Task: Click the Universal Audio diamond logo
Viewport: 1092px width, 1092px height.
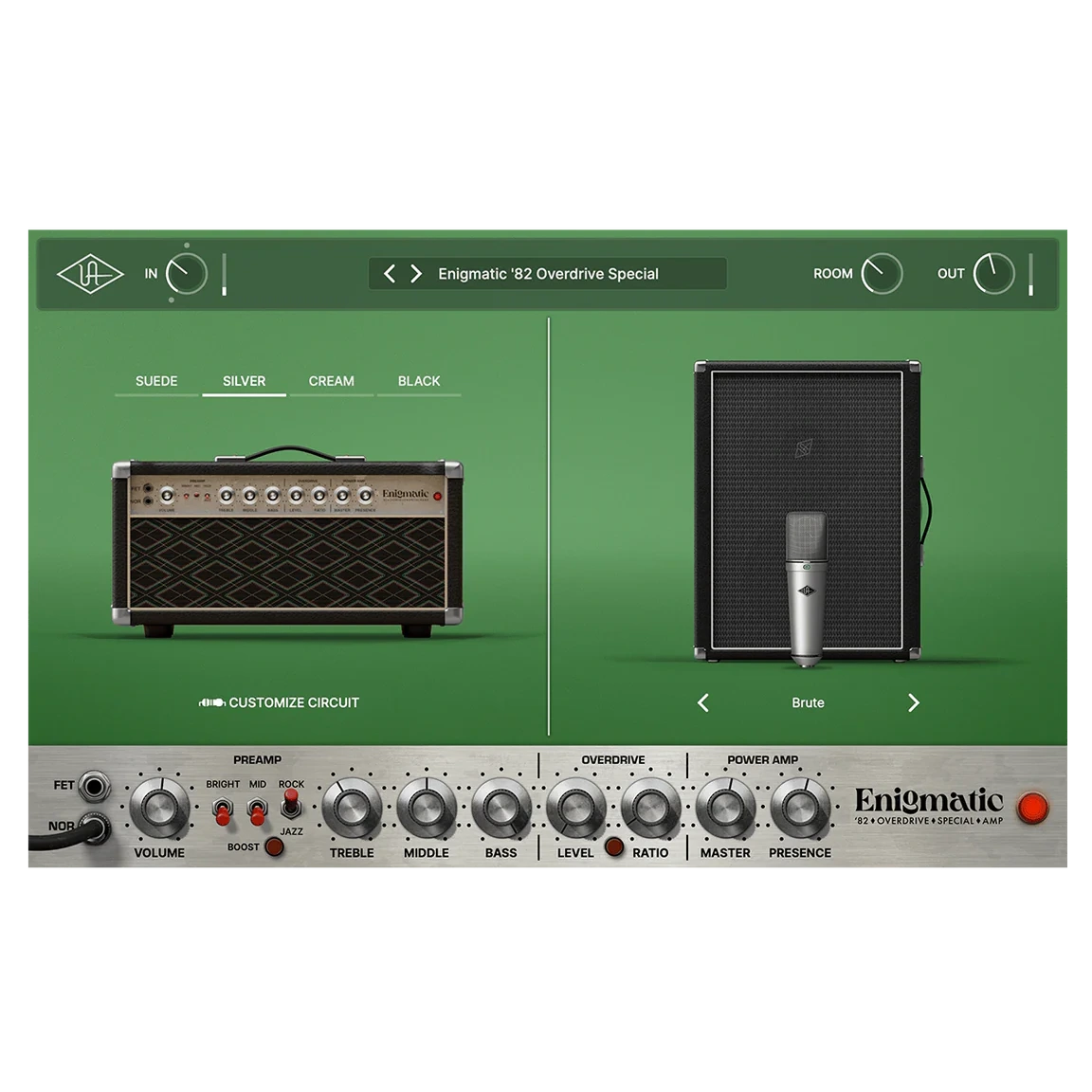Action: (x=90, y=274)
